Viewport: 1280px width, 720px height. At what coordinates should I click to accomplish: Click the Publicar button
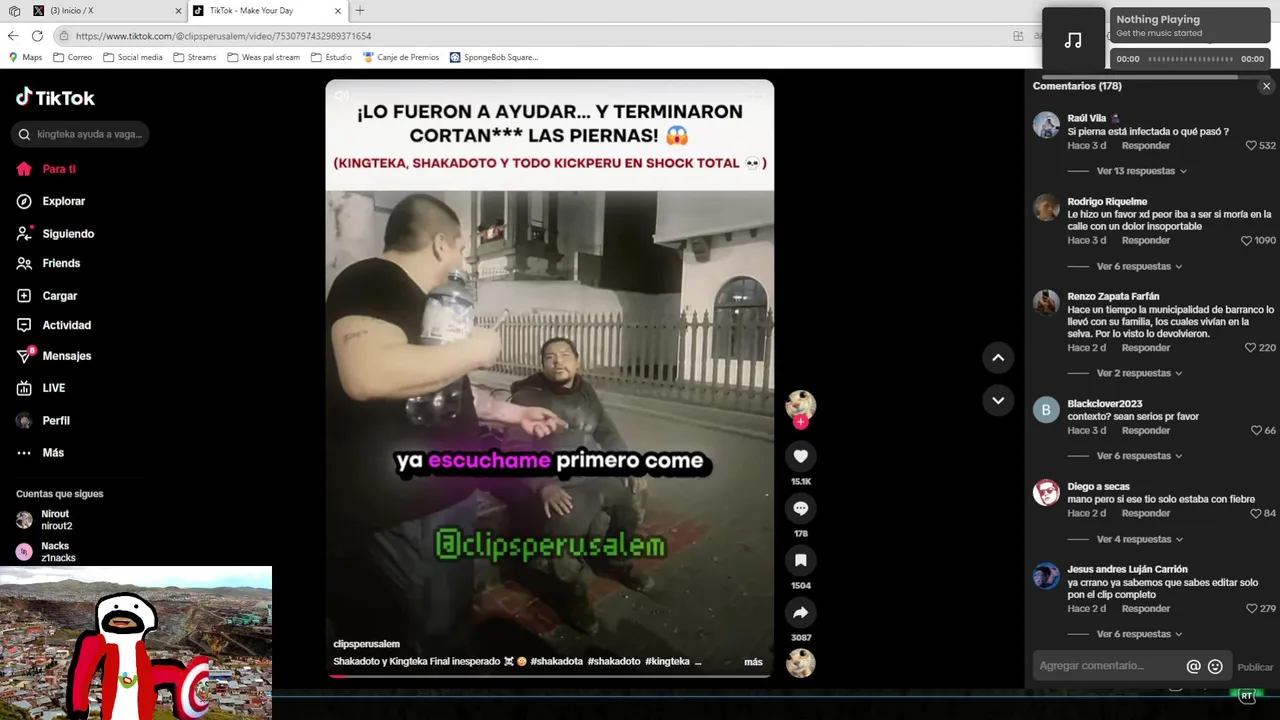tap(1255, 667)
